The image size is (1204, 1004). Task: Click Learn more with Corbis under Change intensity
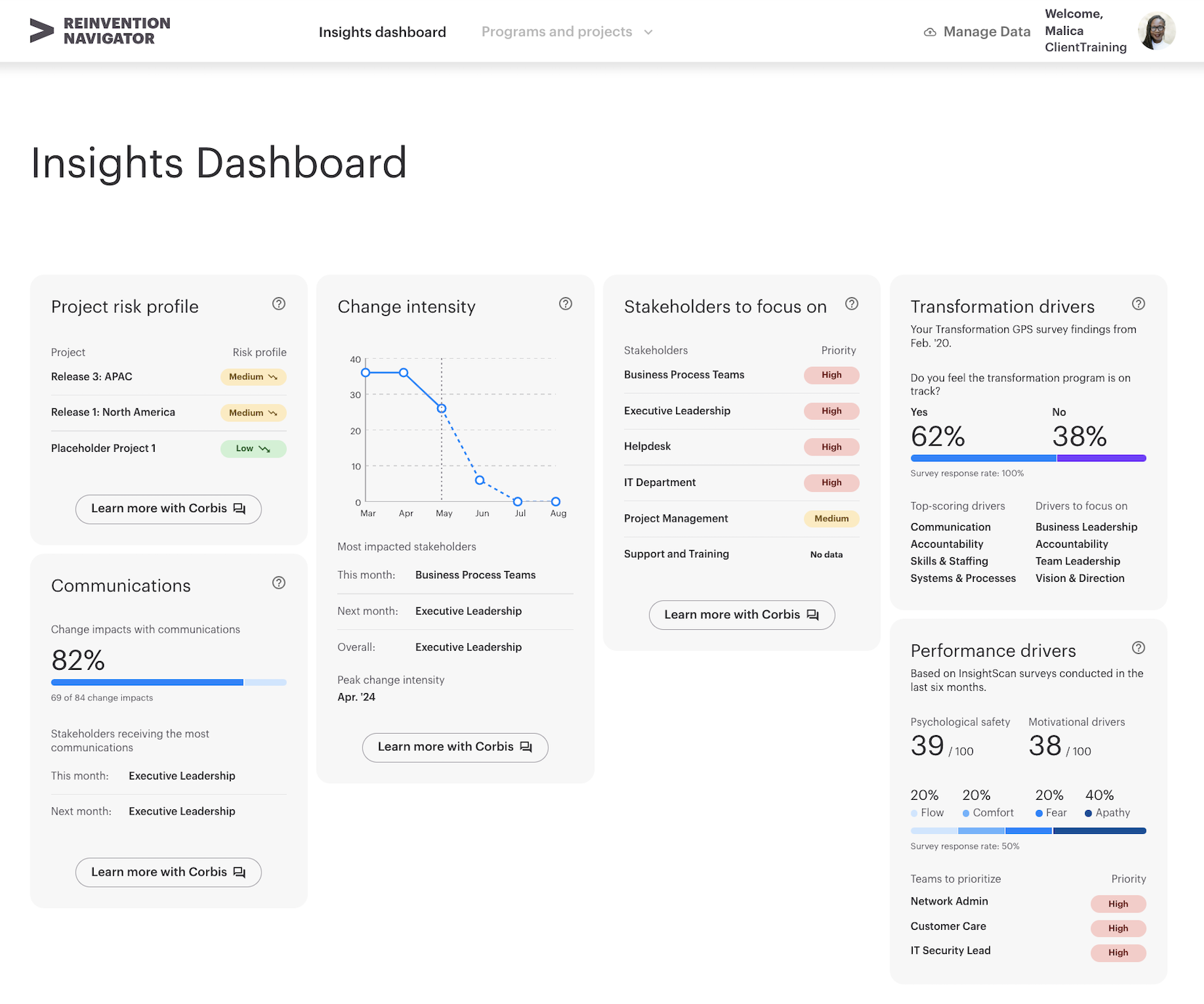coord(455,747)
